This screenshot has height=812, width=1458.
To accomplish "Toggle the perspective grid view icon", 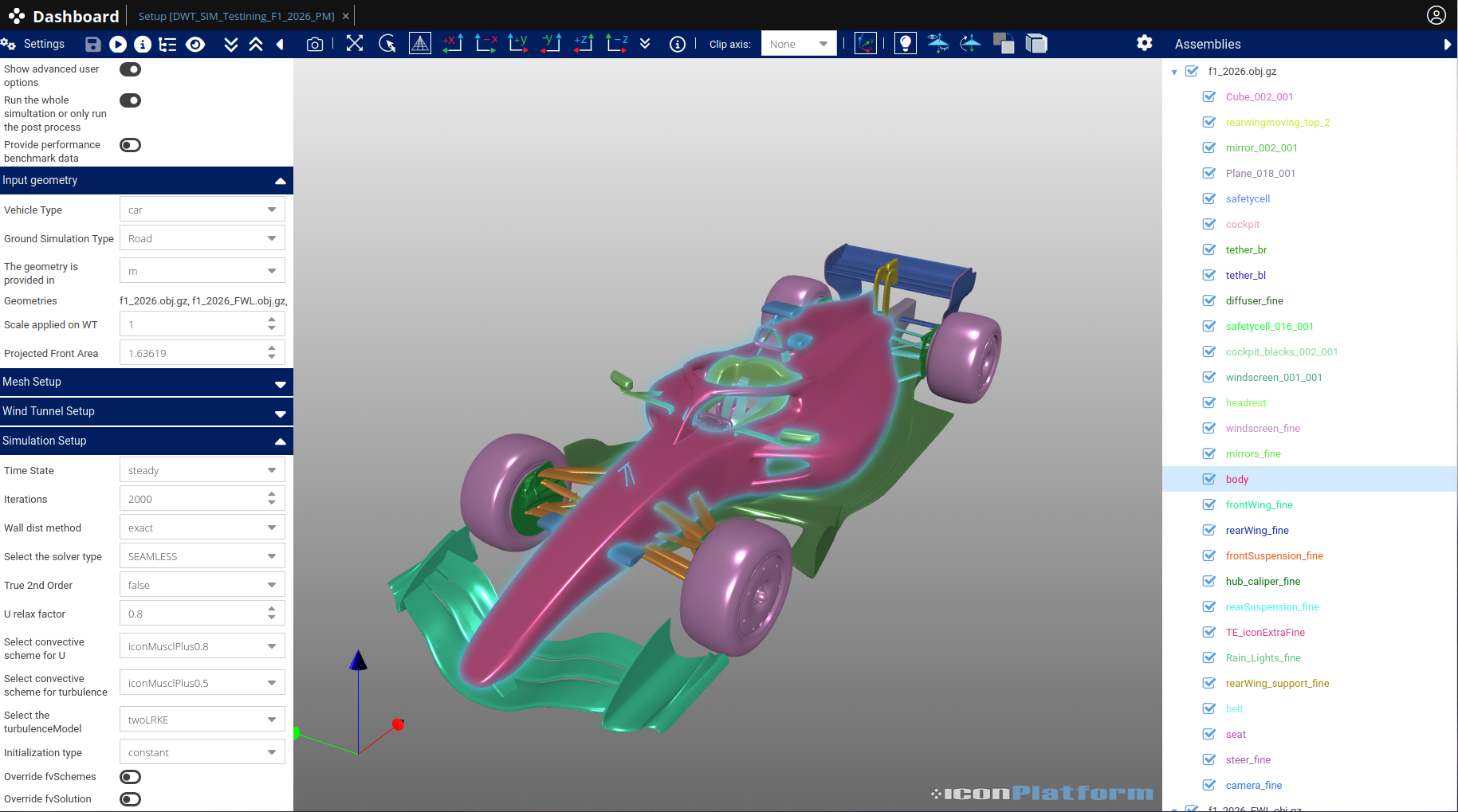I will (420, 44).
